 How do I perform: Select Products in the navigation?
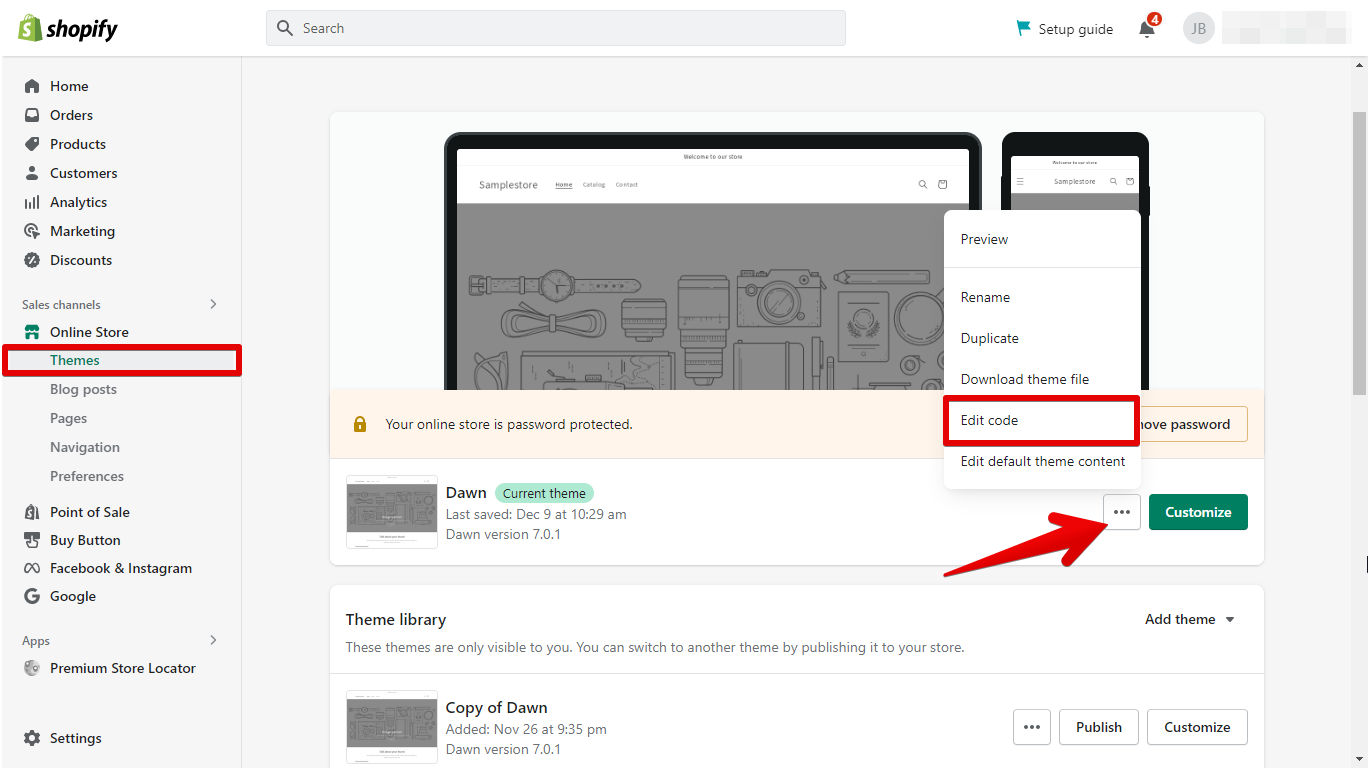point(77,143)
